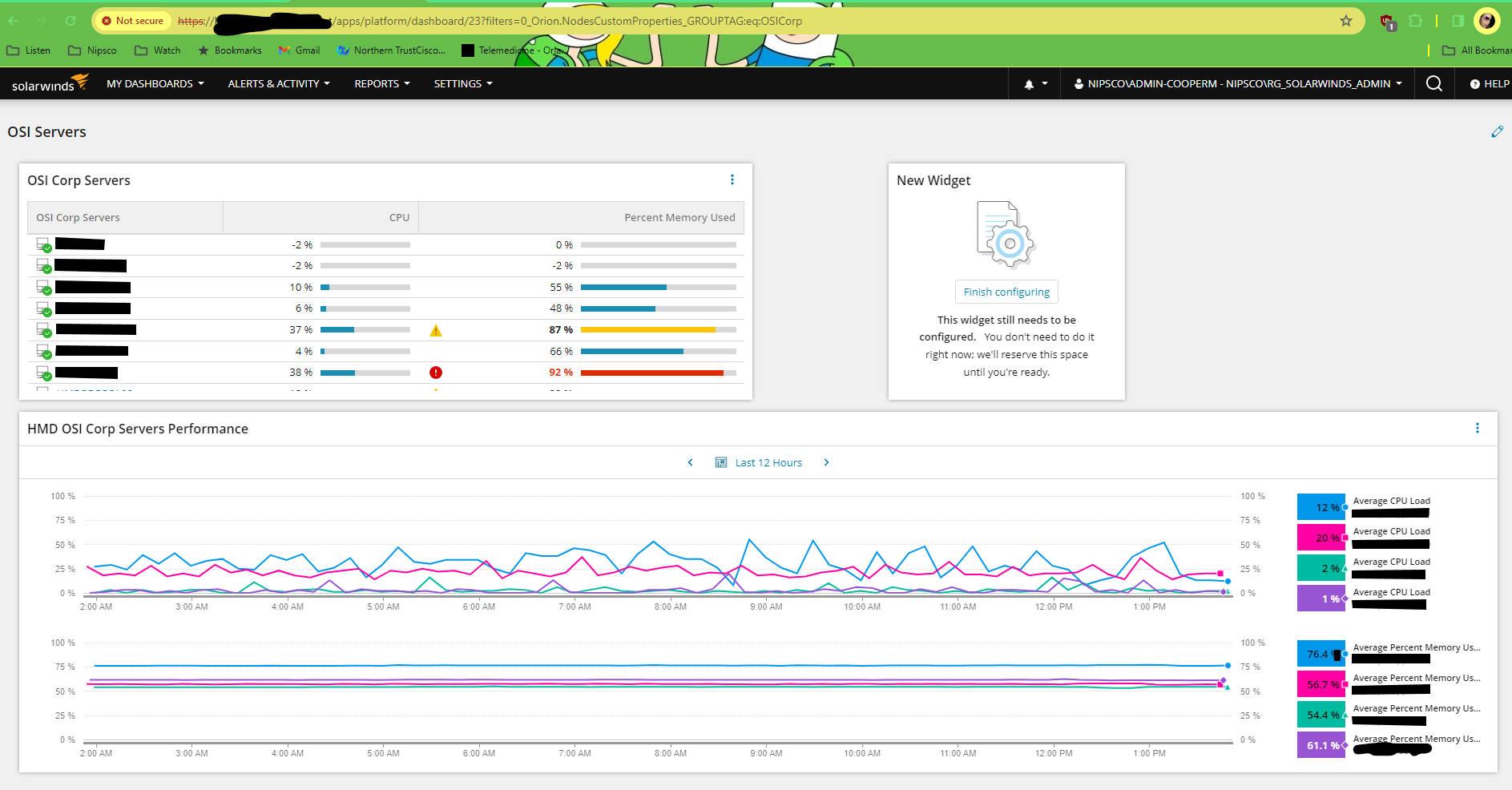Screen dimensions: 1512x790
Task: Toggle the 54.4 % memory legend swatch
Action: click(1321, 715)
